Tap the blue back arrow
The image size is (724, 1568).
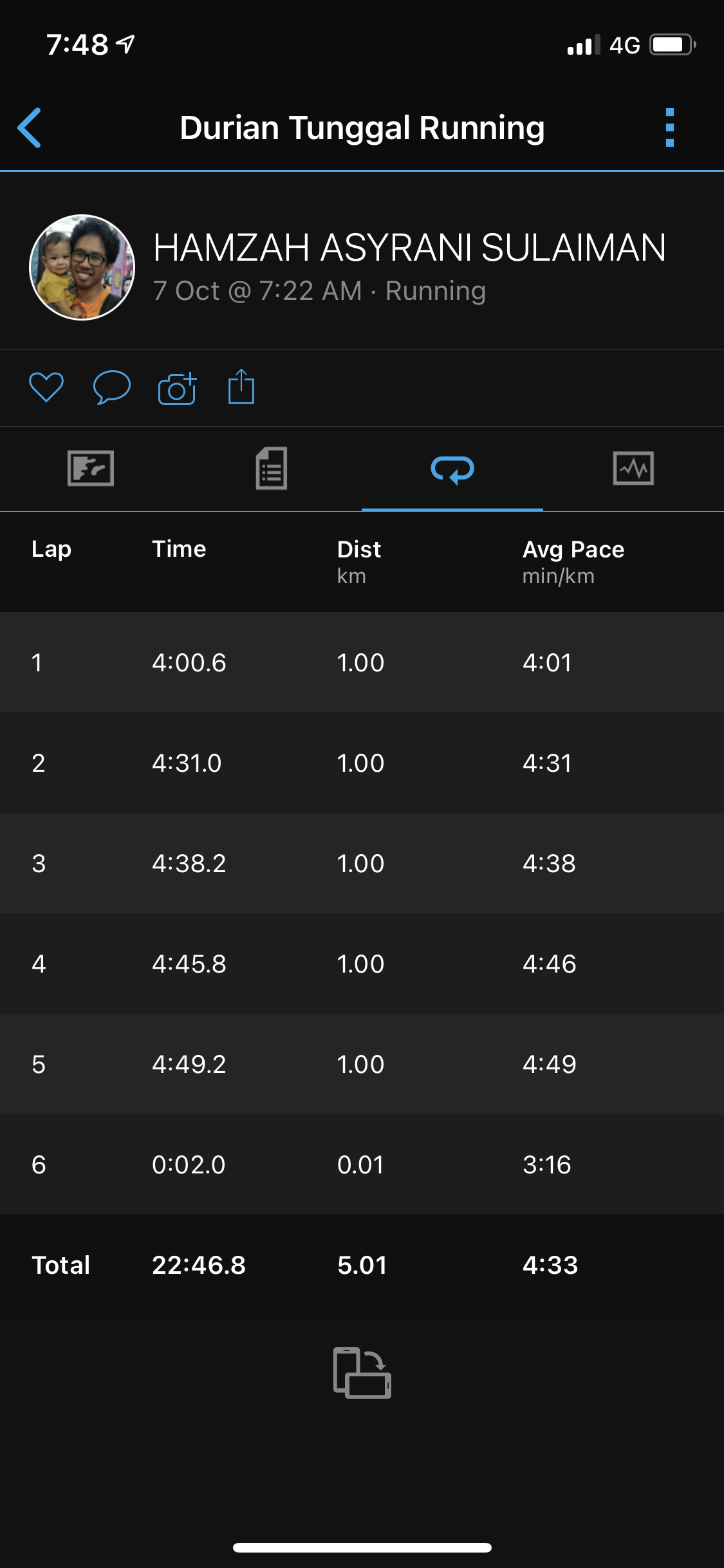(x=30, y=127)
